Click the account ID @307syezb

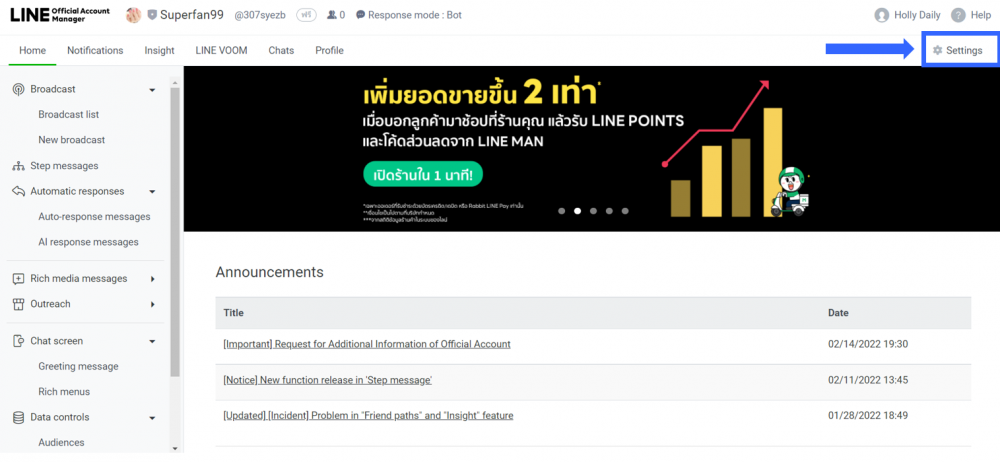click(262, 15)
